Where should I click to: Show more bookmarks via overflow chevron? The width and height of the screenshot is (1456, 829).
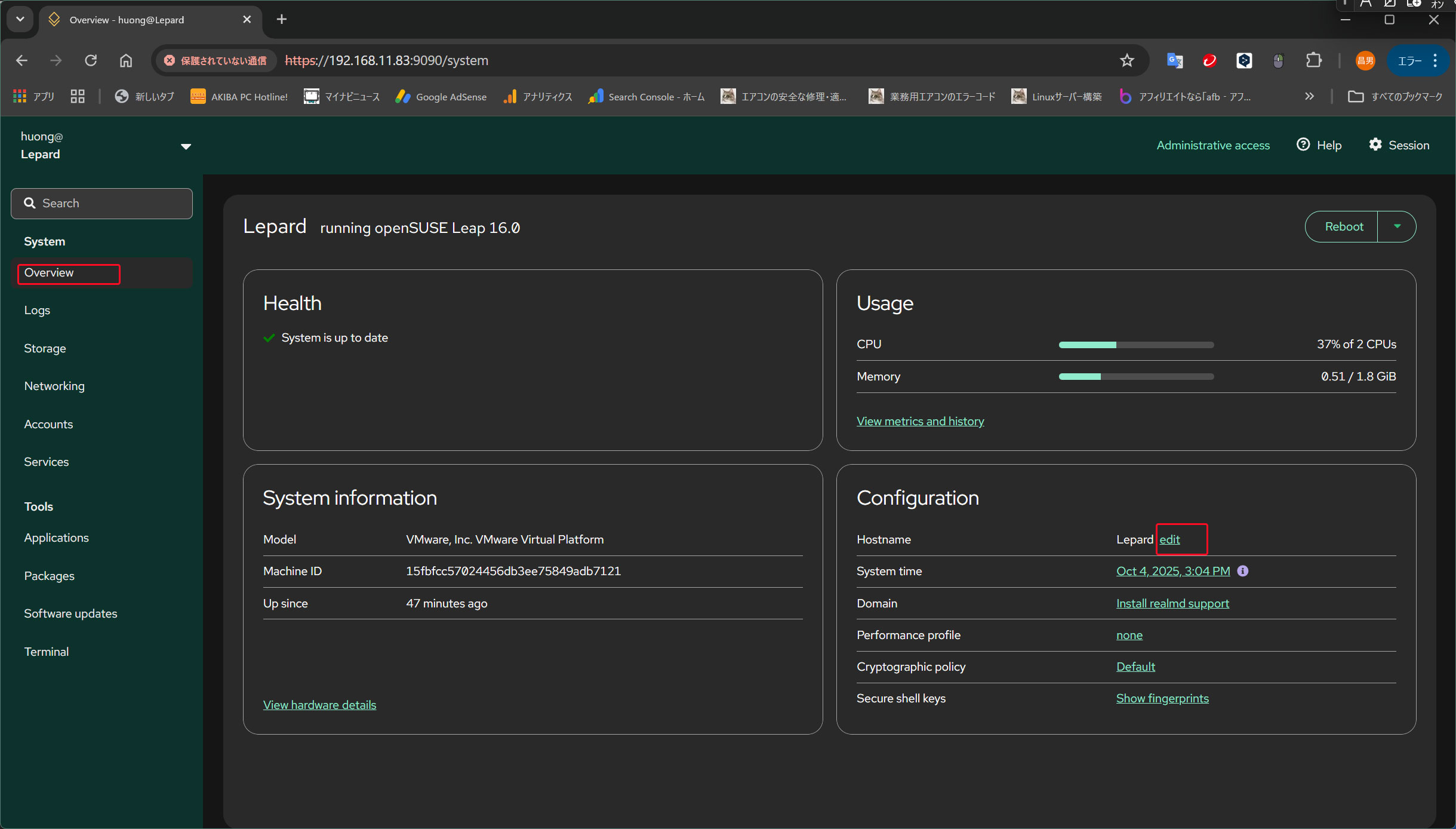[x=1309, y=96]
